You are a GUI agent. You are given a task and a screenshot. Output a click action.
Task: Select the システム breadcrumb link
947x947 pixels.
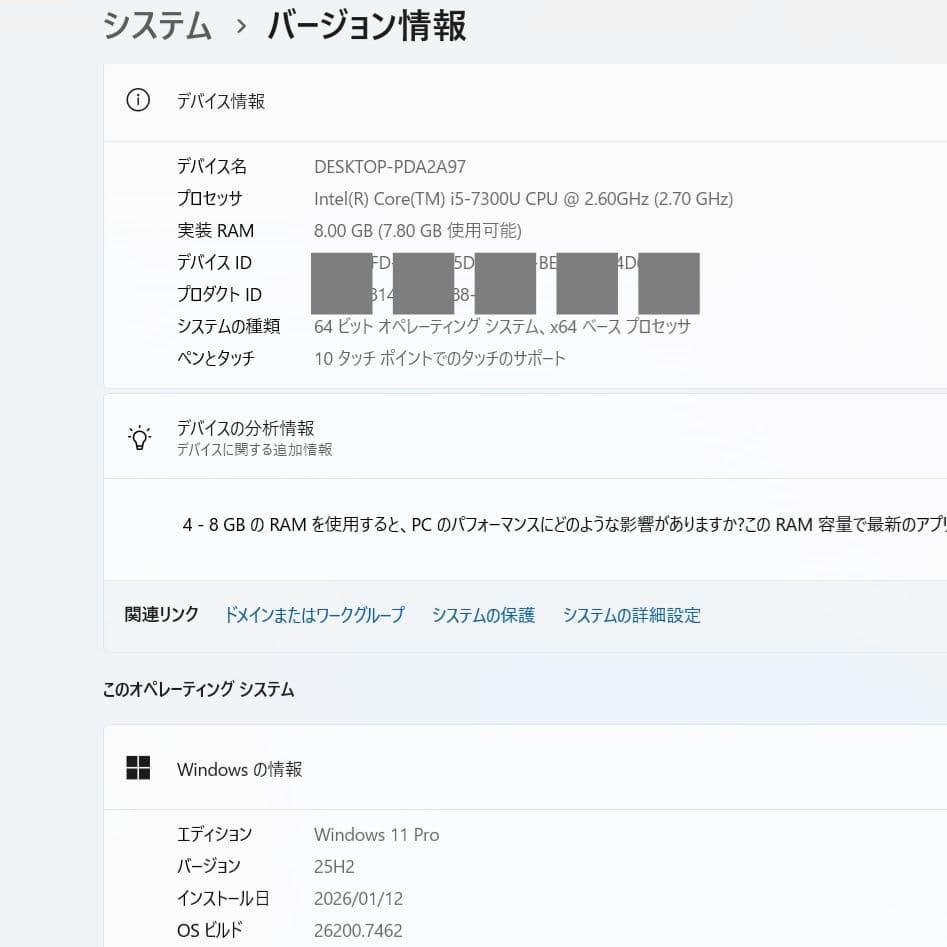[x=156, y=27]
